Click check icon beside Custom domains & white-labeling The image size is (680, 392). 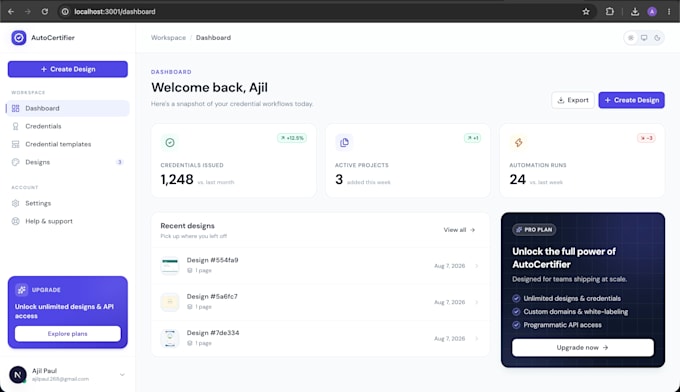pyautogui.click(x=516, y=312)
